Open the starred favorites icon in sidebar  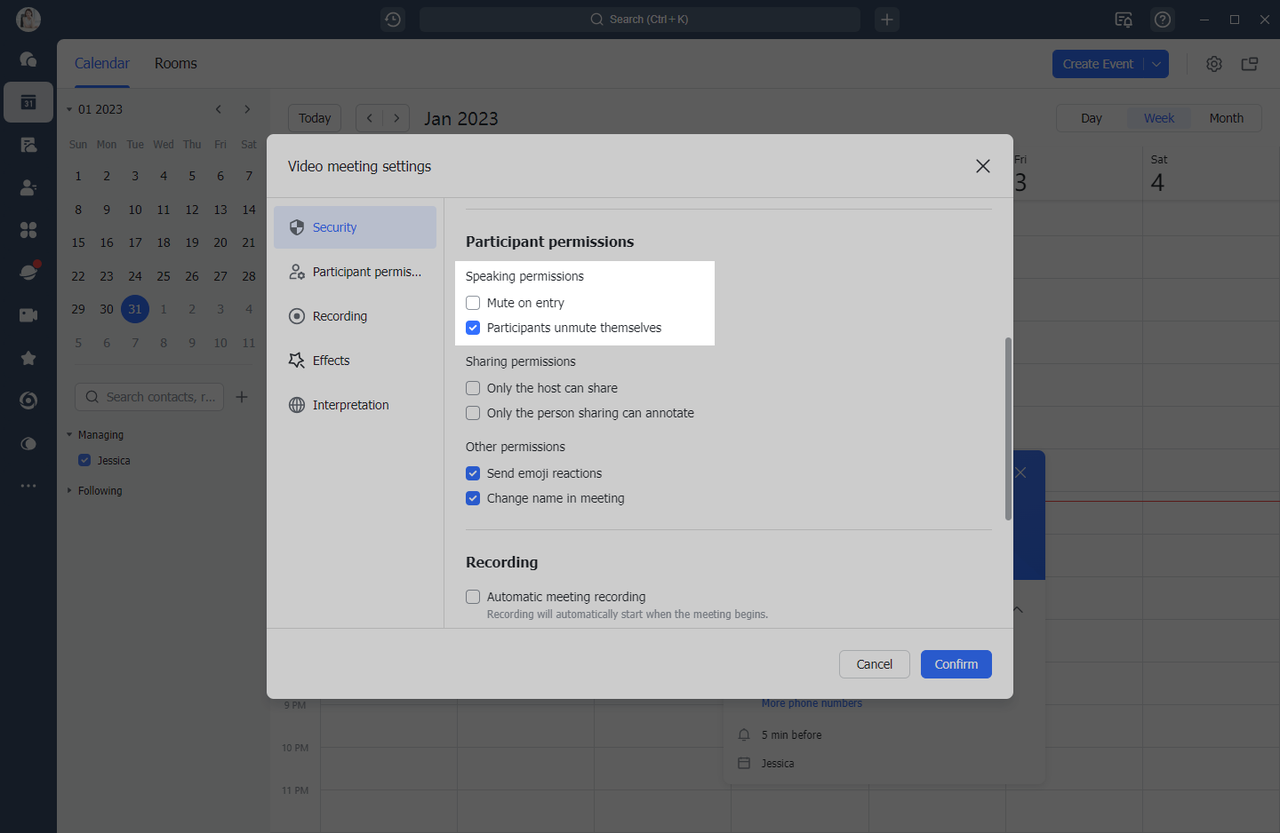click(x=28, y=358)
